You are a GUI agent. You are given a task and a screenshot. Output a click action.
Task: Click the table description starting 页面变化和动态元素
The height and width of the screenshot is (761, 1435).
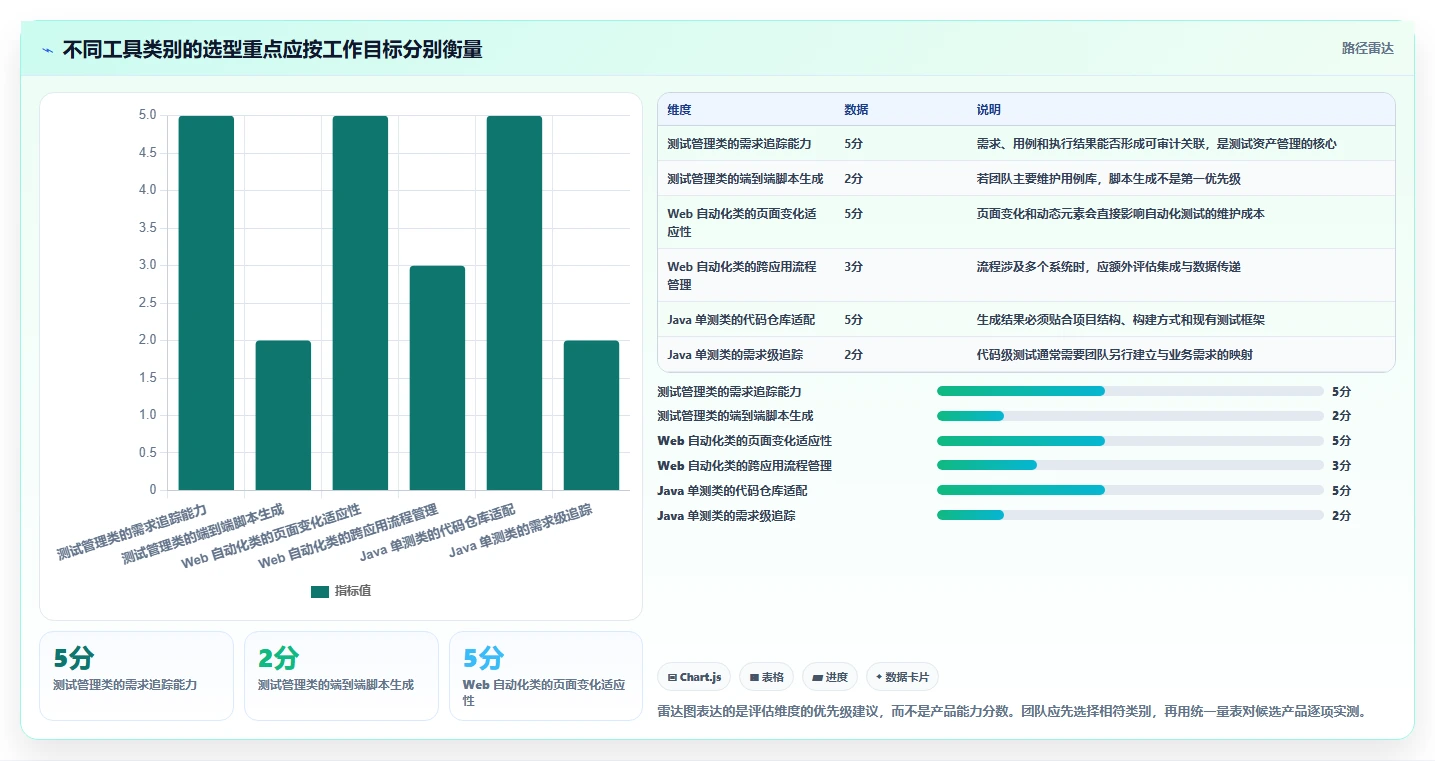click(x=1121, y=214)
